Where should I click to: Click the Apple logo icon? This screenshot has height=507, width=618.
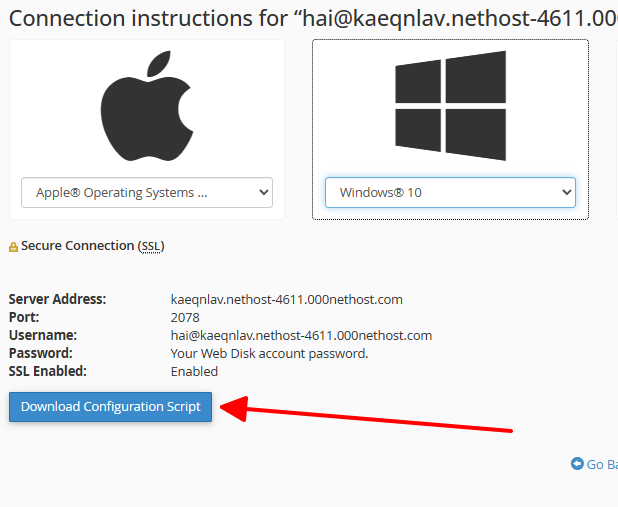(x=147, y=106)
